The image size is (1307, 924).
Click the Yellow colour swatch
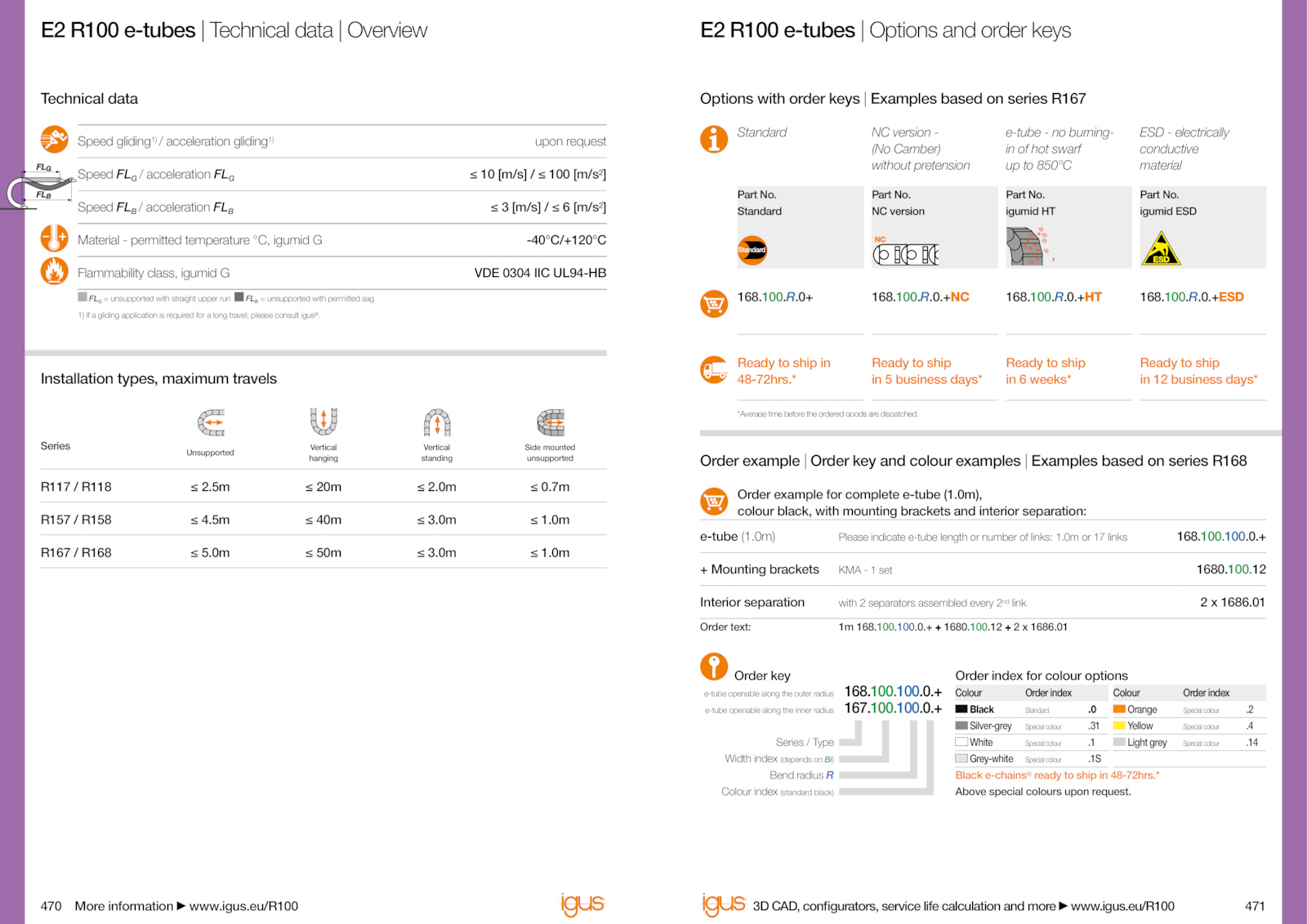point(1119,725)
